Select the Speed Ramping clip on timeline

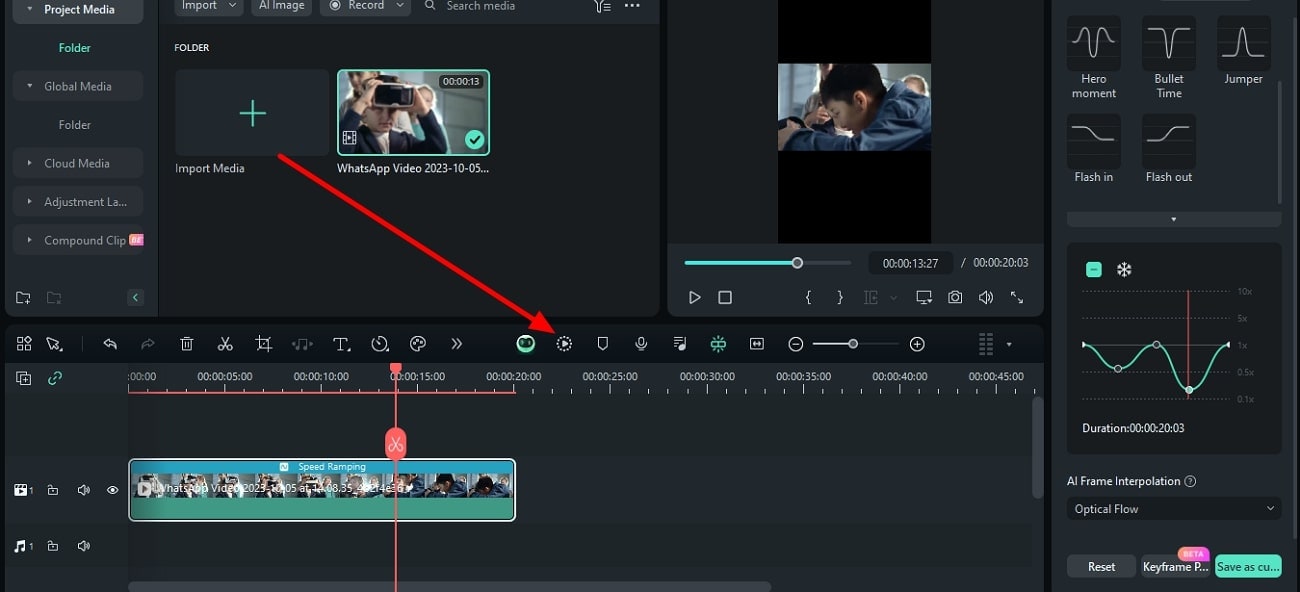click(322, 490)
